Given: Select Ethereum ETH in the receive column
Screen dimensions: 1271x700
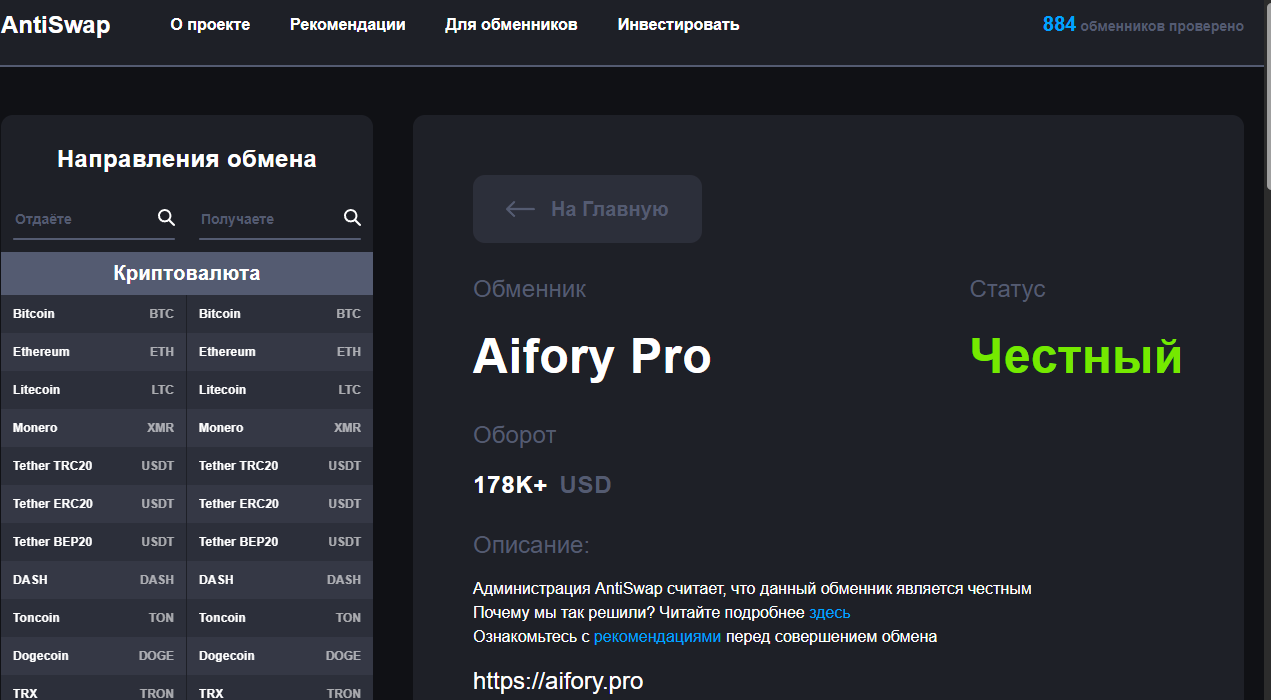Looking at the screenshot, I should 279,352.
